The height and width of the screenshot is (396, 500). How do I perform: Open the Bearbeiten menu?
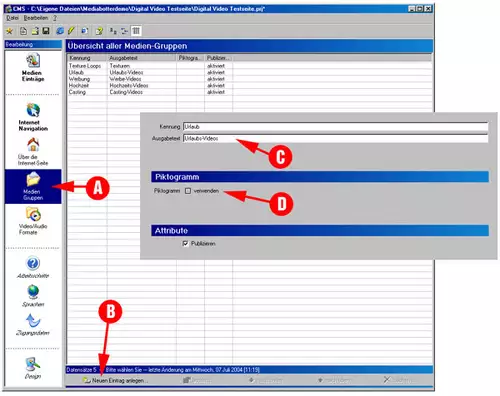[36, 18]
